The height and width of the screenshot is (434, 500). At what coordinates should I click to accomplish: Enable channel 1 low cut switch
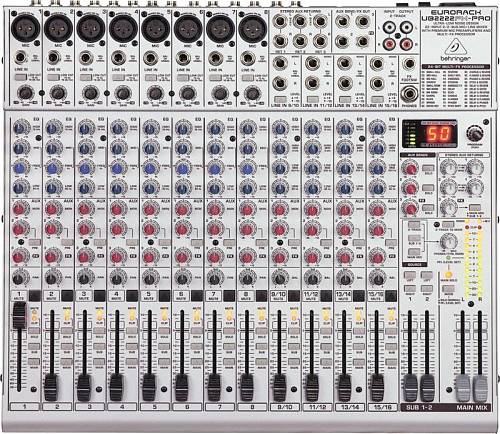pos(20,78)
